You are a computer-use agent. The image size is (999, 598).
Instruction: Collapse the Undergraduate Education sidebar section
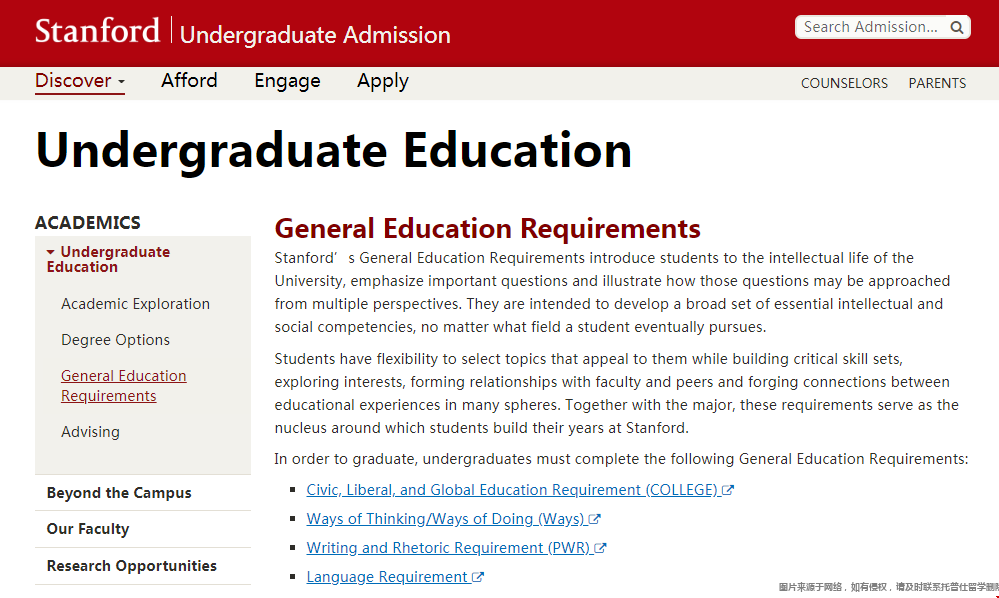click(108, 259)
